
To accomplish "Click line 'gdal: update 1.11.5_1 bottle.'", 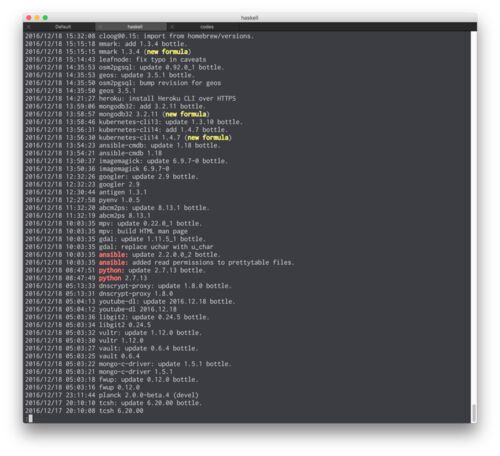I will [152, 239].
